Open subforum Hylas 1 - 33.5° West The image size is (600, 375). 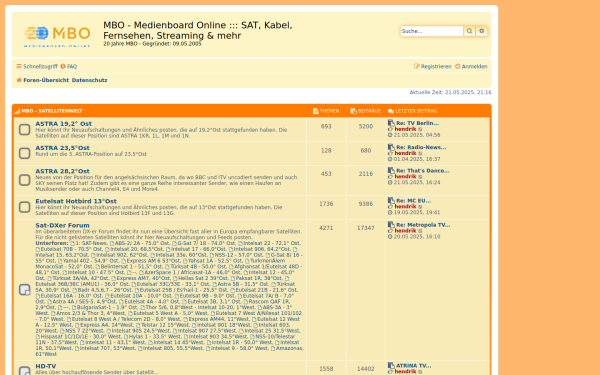click(x=155, y=336)
